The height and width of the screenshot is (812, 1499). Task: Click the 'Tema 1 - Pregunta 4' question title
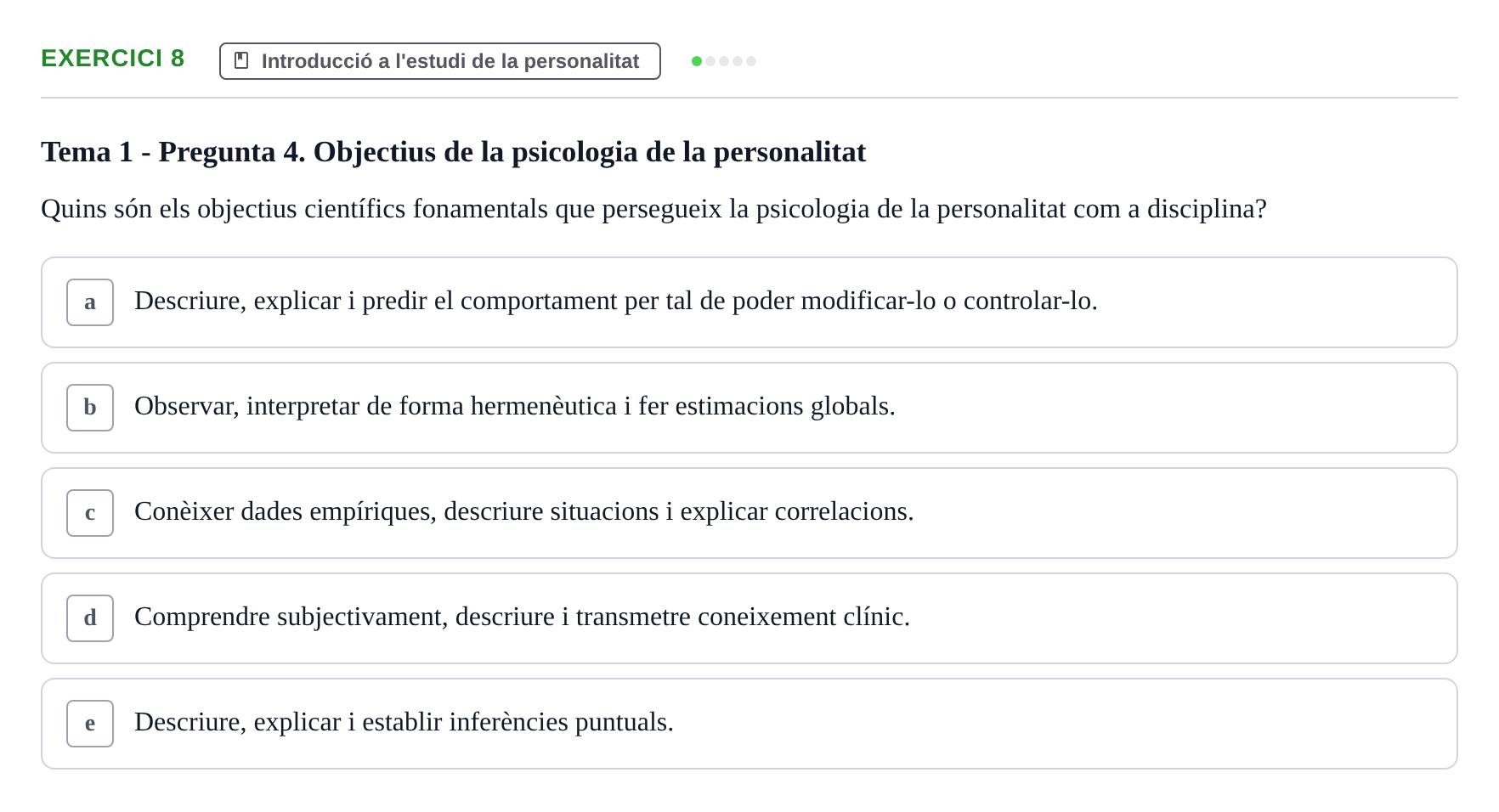tap(454, 152)
